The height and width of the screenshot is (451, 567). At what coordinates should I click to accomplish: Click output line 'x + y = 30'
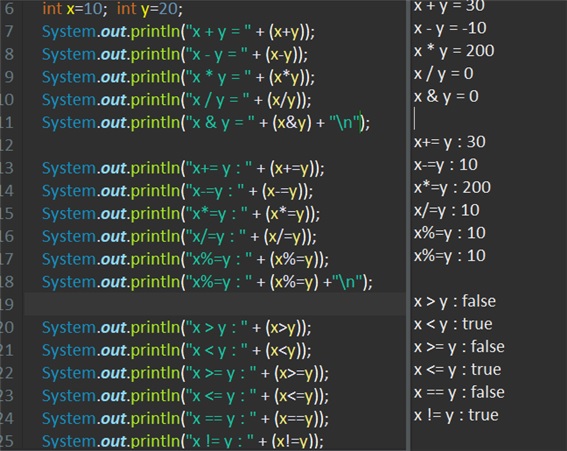[x=449, y=7]
